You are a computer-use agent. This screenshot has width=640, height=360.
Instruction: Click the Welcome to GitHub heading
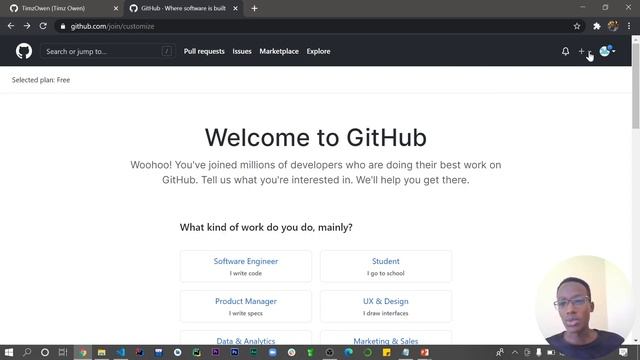[x=316, y=138]
